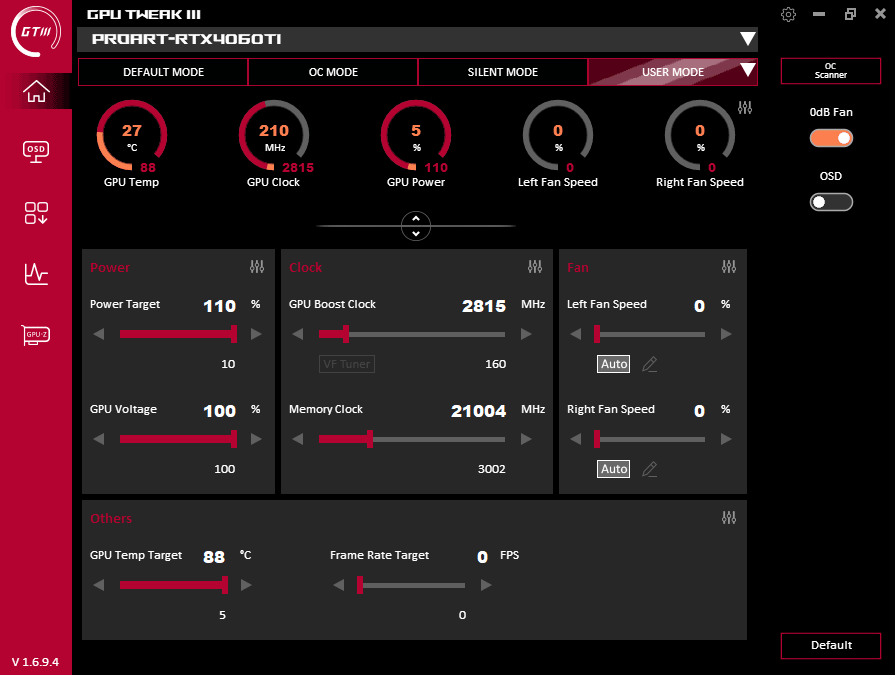The image size is (895, 675).
Task: Toggle Auto for Left Fan Speed
Action: click(614, 364)
